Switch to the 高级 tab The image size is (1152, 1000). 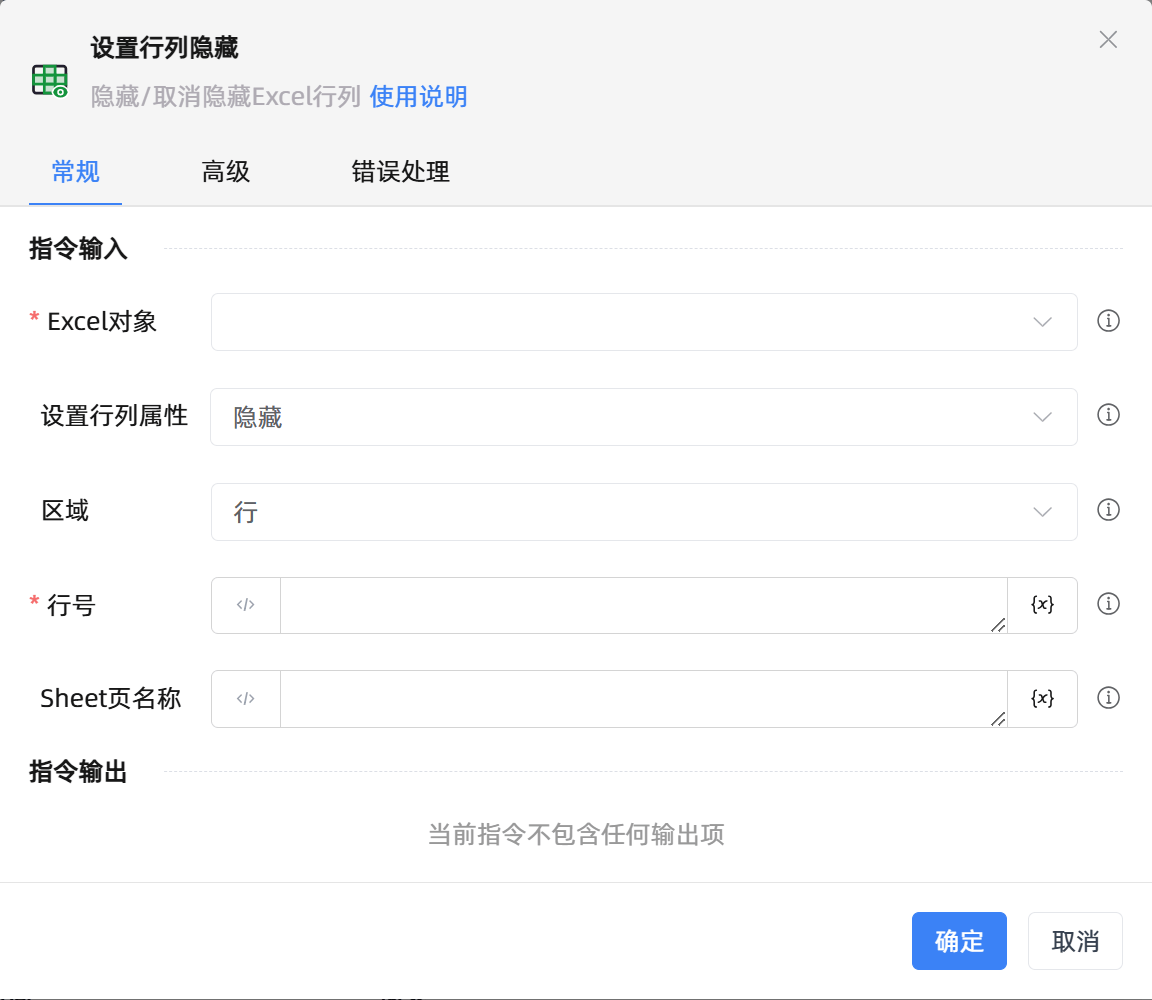pyautogui.click(x=226, y=172)
